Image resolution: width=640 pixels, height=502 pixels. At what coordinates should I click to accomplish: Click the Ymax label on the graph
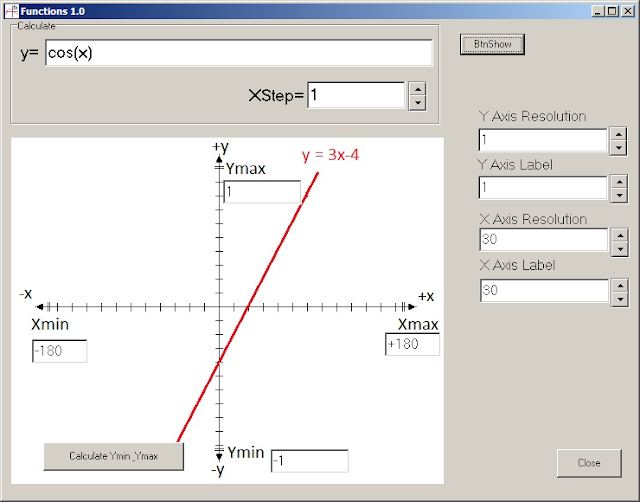tap(246, 169)
